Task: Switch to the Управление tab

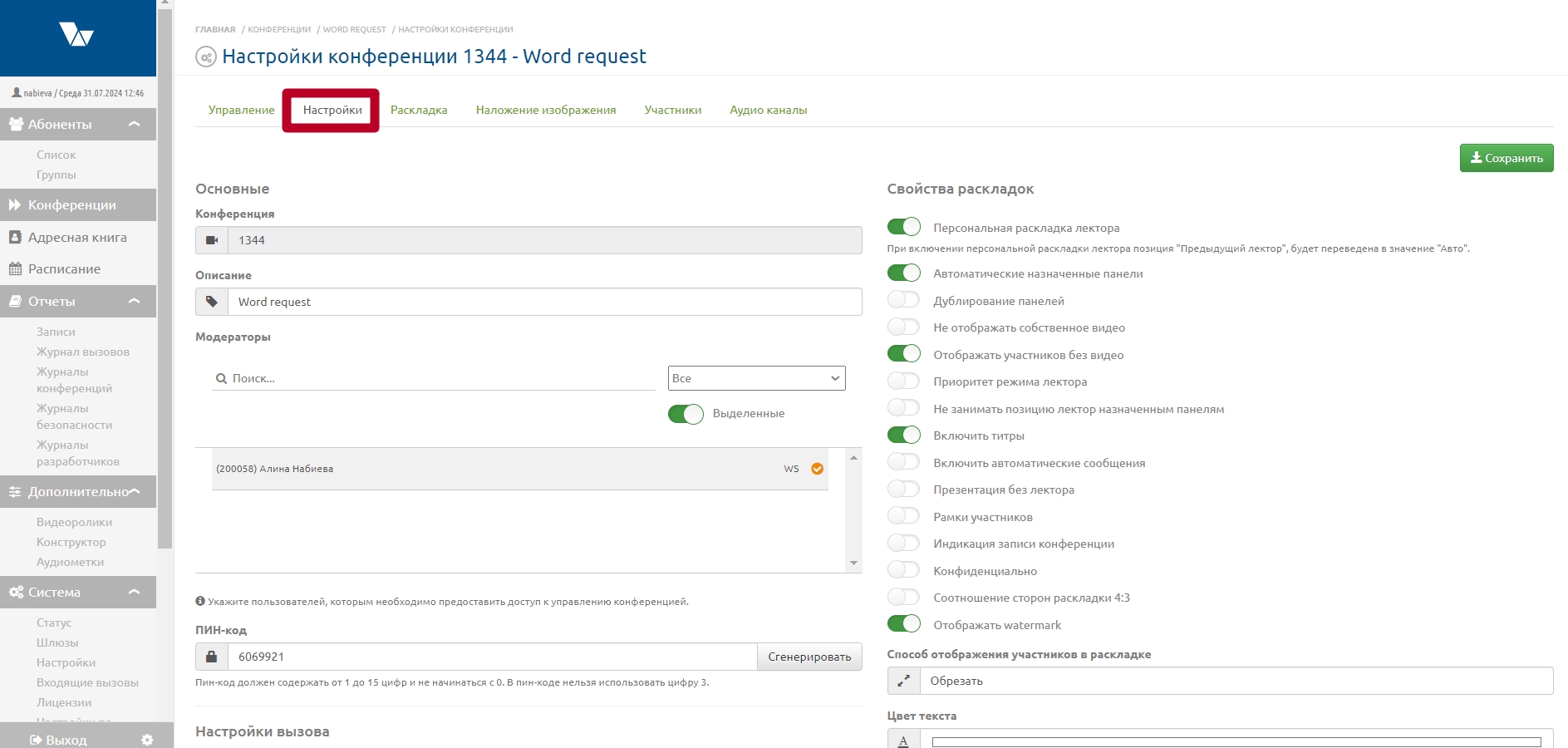Action: [241, 110]
